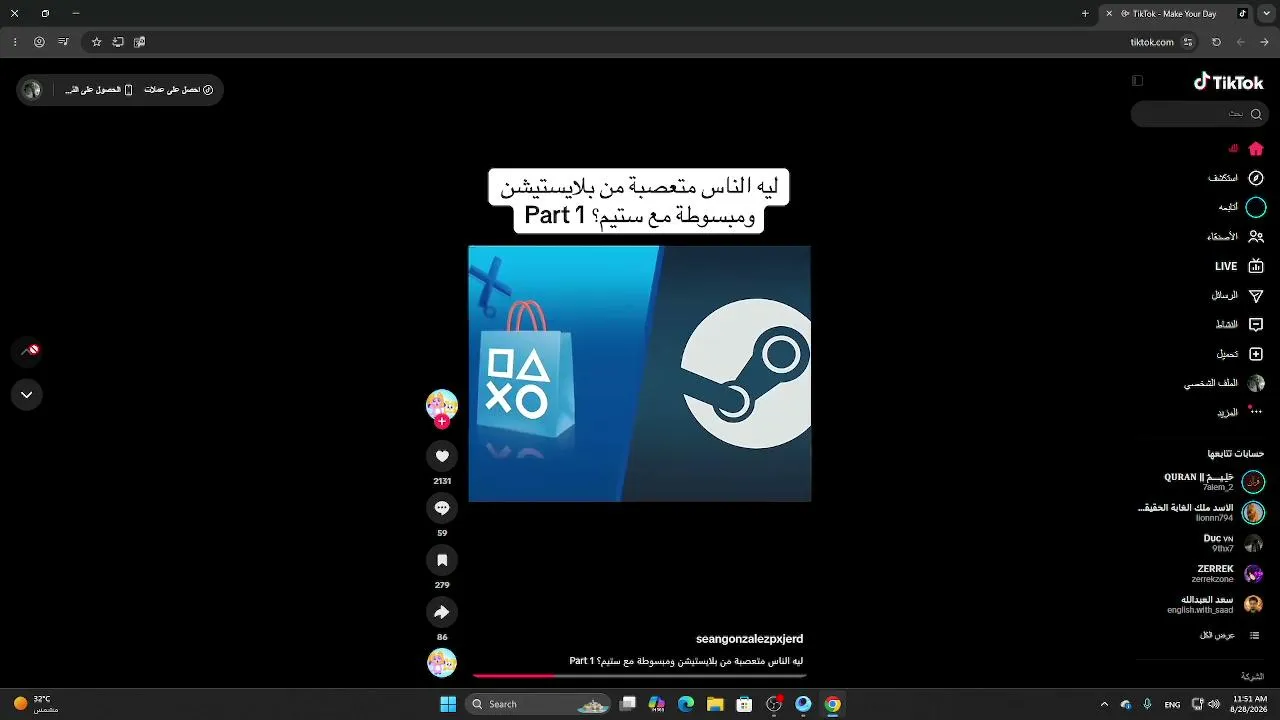The width and height of the screenshot is (1280, 720).
Task: Open the tab search dropdown arrow
Action: coord(1267,14)
